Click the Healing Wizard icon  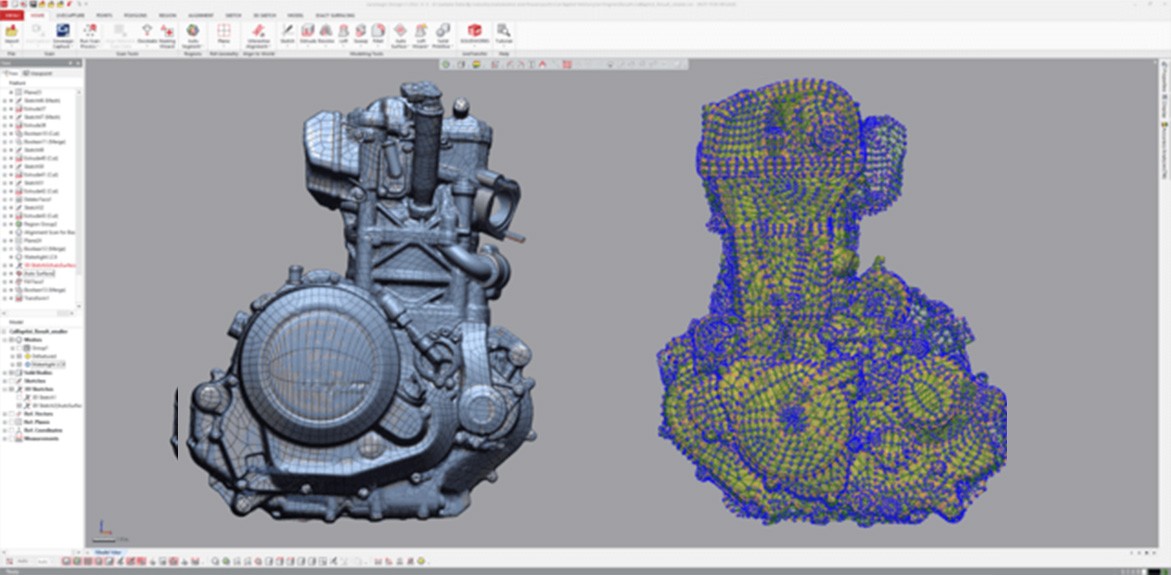[166, 32]
